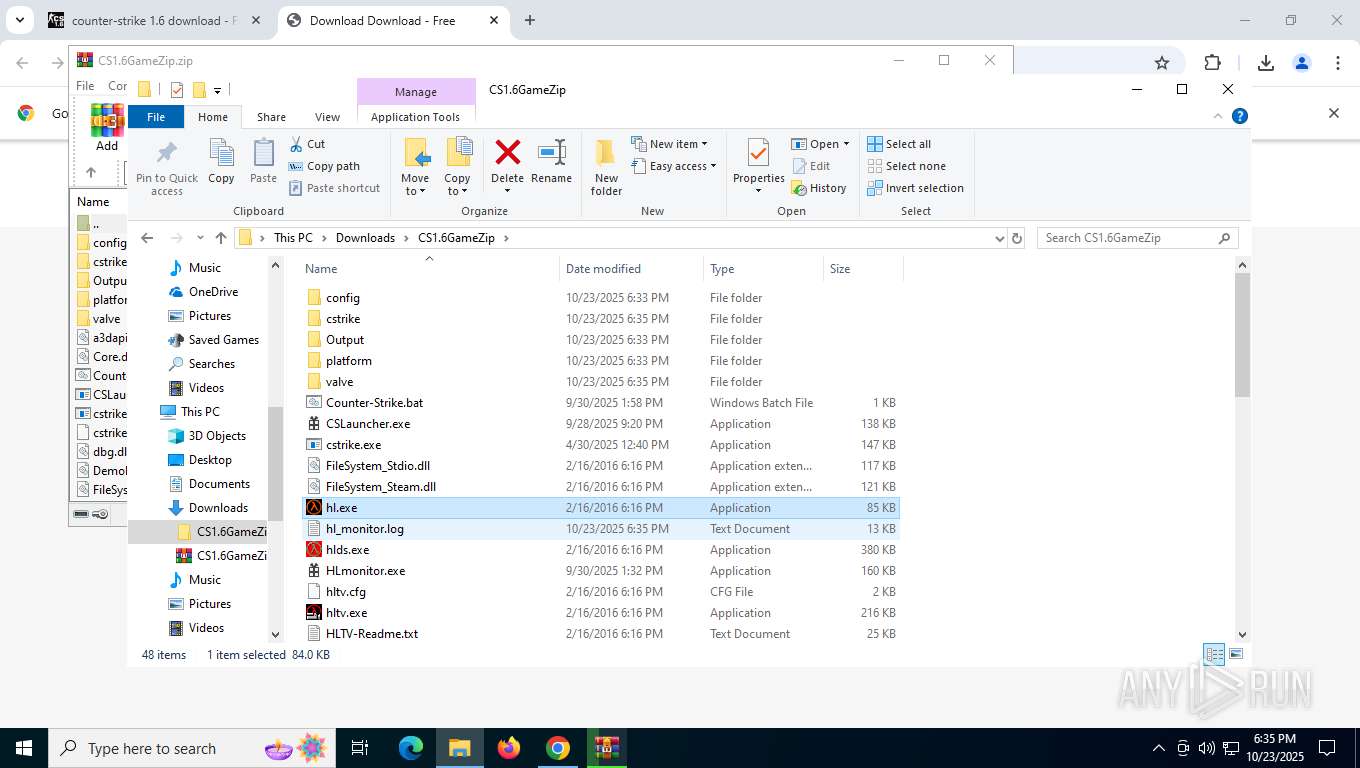
Task: Collapse the ribbon with chevron
Action: pos(1218,116)
